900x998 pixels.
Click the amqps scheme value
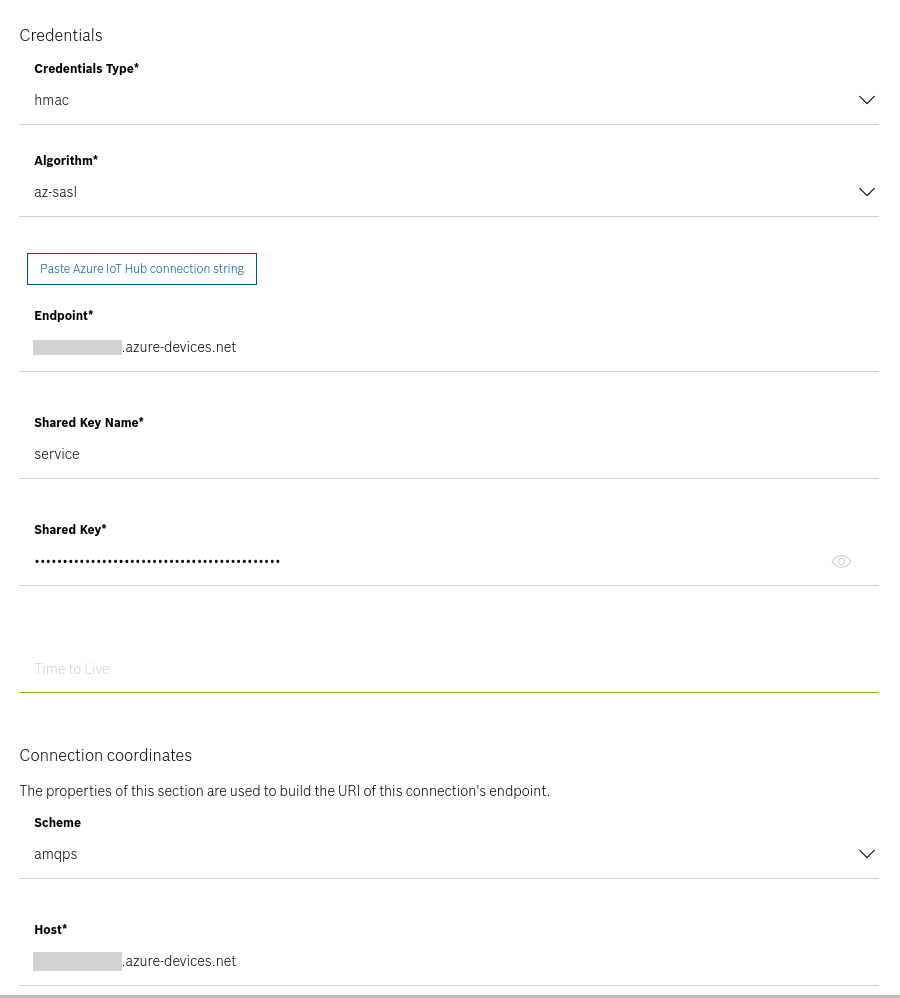[55, 854]
